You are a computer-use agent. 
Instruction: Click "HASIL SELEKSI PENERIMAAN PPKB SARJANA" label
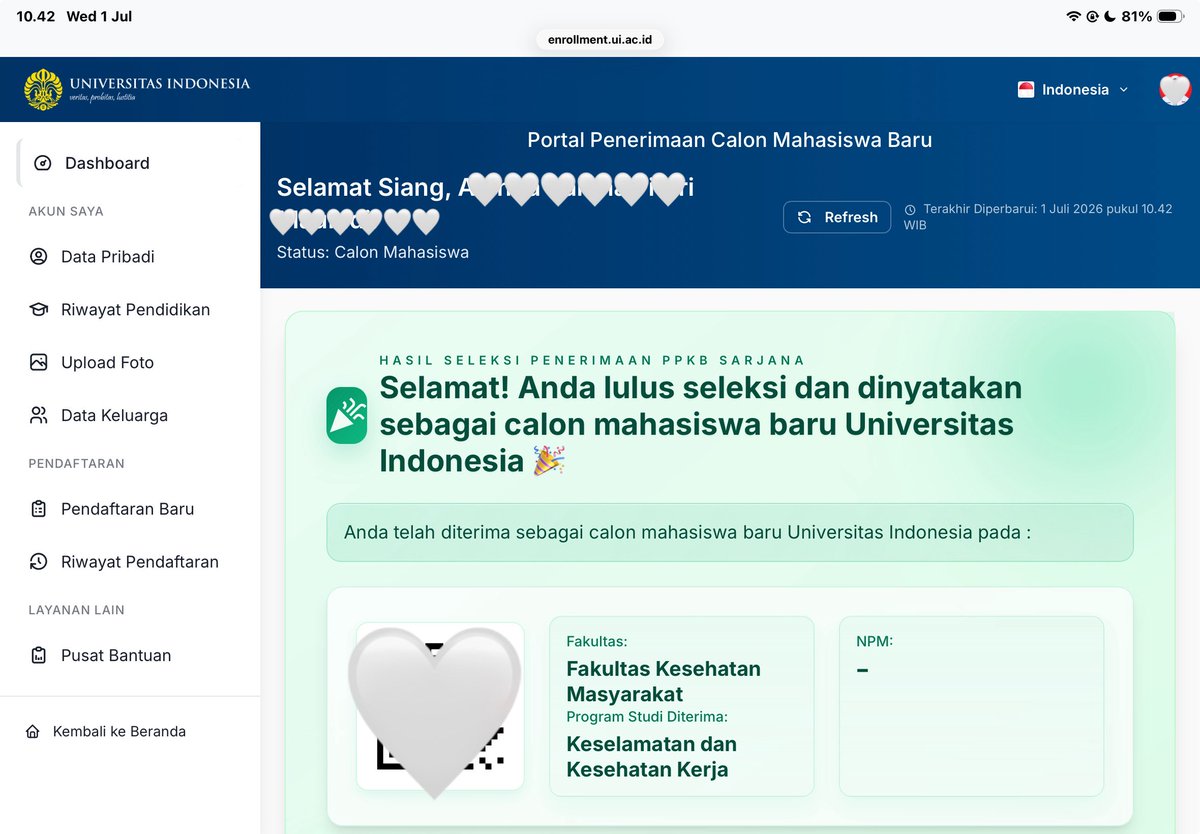pos(592,360)
